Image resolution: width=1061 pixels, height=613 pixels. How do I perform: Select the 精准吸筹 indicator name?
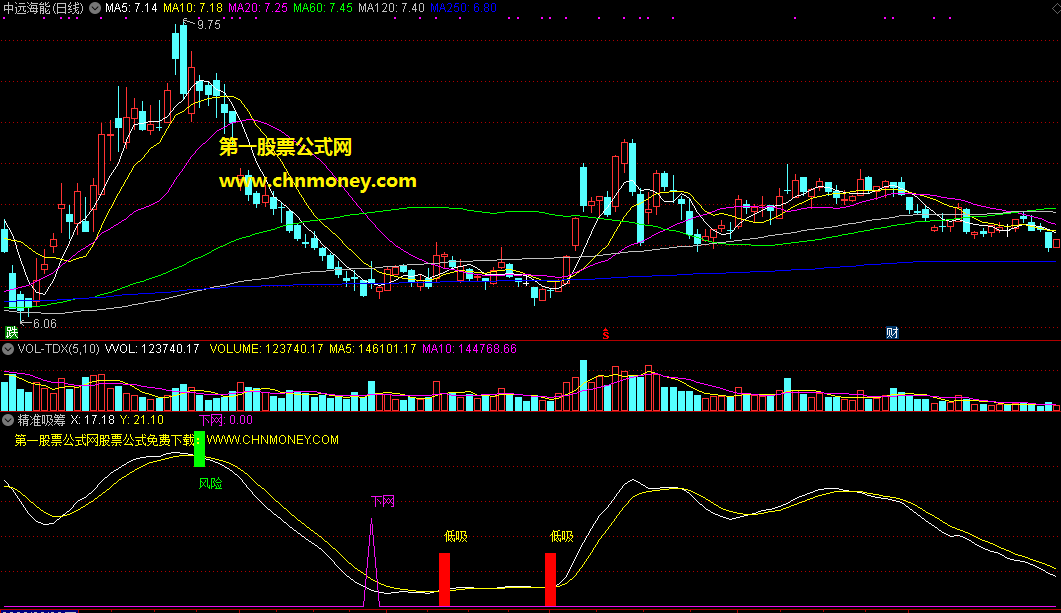(41, 420)
